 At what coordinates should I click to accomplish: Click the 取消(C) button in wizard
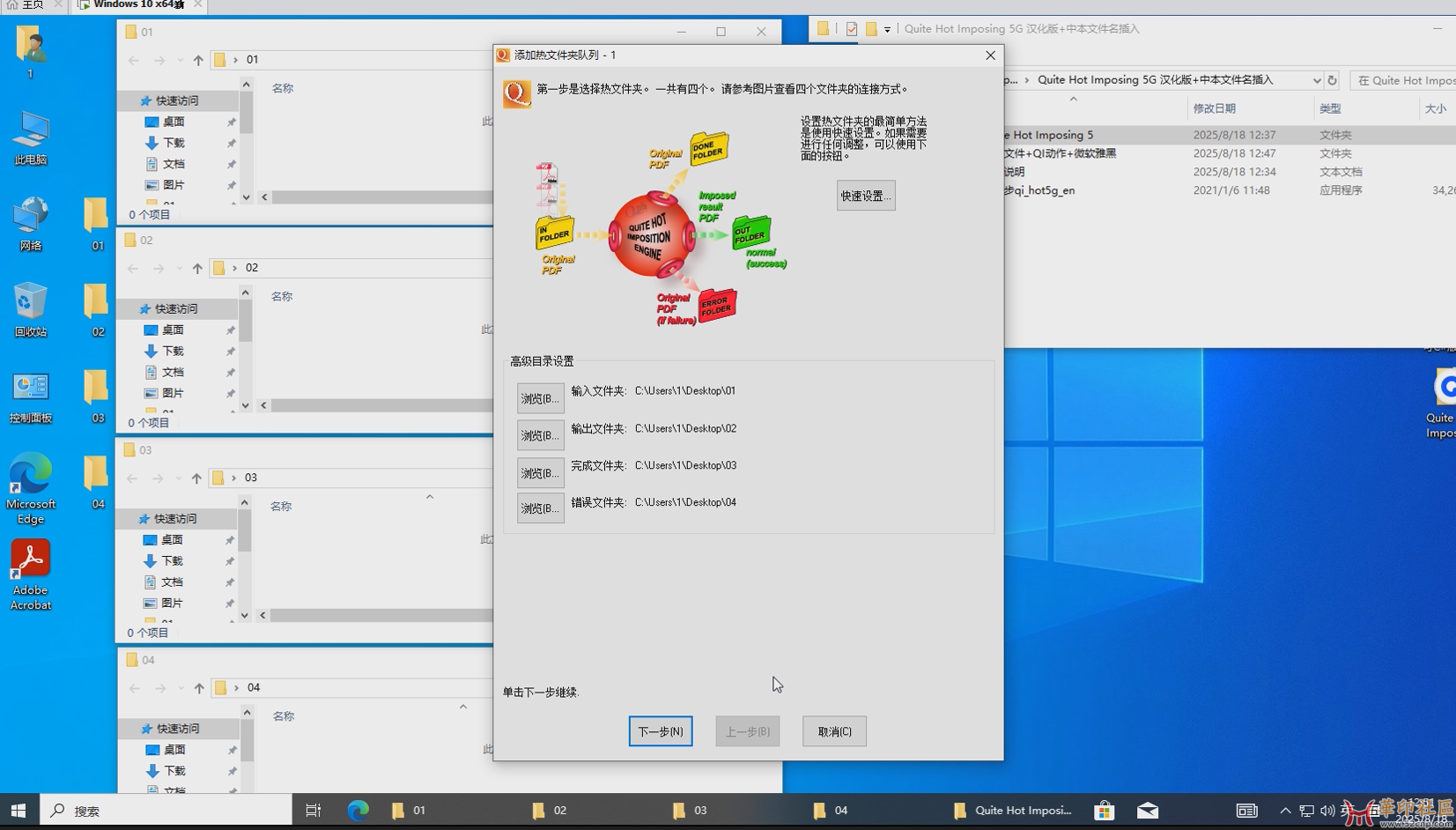click(x=834, y=731)
